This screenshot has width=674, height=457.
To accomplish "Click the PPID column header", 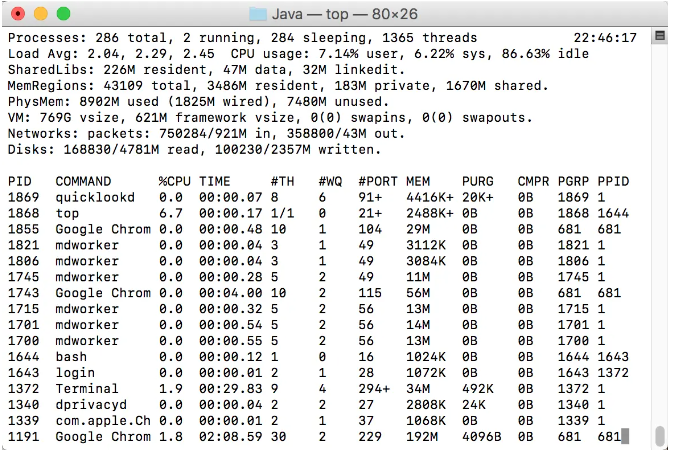I will [x=612, y=181].
